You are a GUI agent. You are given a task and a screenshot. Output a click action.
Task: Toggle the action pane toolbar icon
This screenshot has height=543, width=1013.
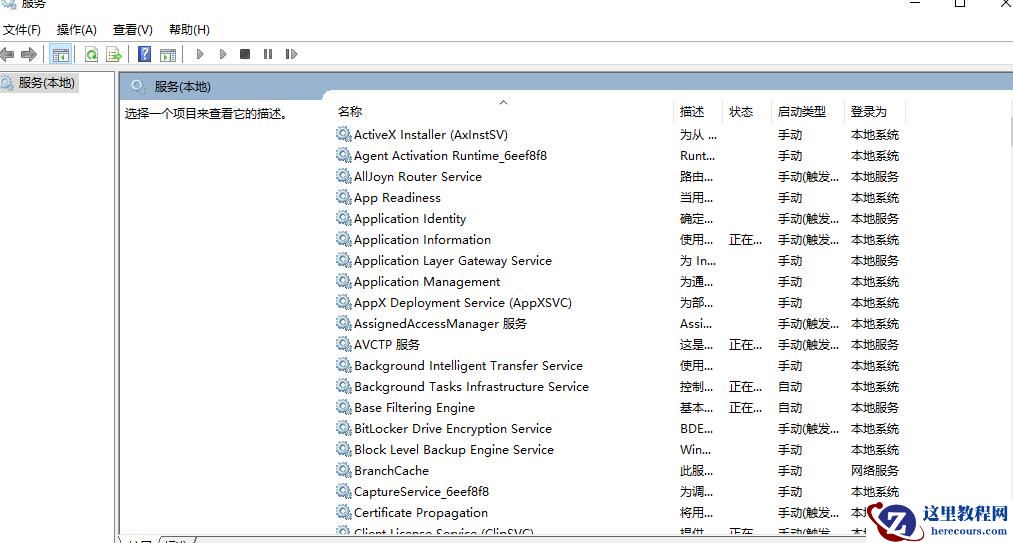(x=168, y=54)
